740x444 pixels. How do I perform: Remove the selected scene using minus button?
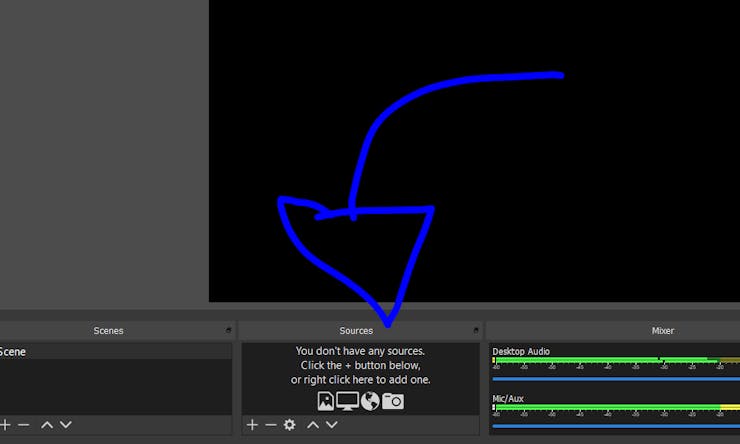click(24, 425)
